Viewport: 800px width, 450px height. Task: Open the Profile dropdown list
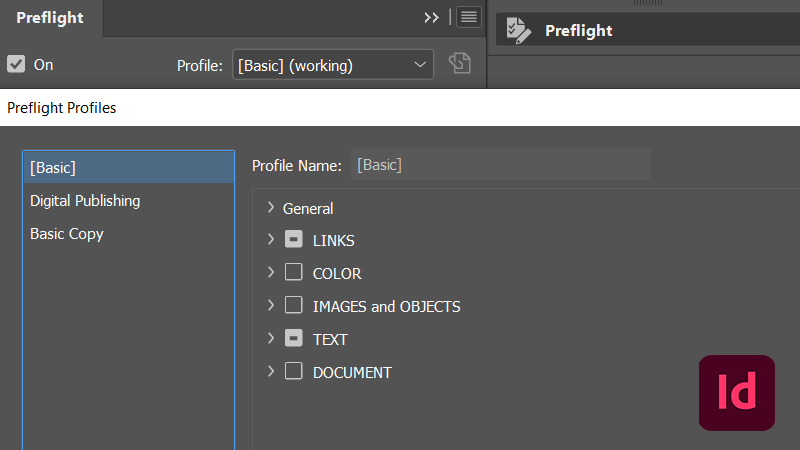(x=333, y=65)
